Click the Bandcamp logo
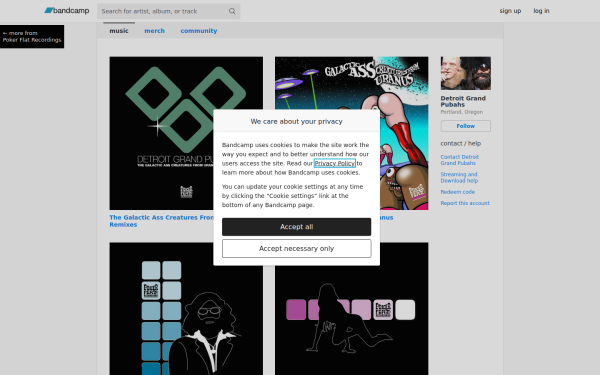 click(67, 11)
